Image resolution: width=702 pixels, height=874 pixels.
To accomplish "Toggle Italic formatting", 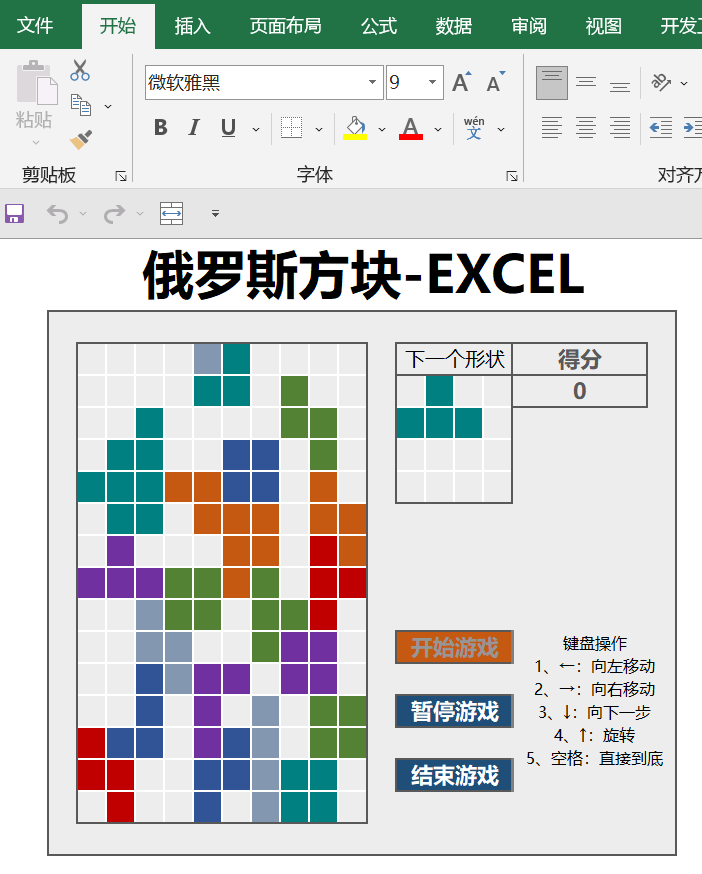I will (193, 128).
